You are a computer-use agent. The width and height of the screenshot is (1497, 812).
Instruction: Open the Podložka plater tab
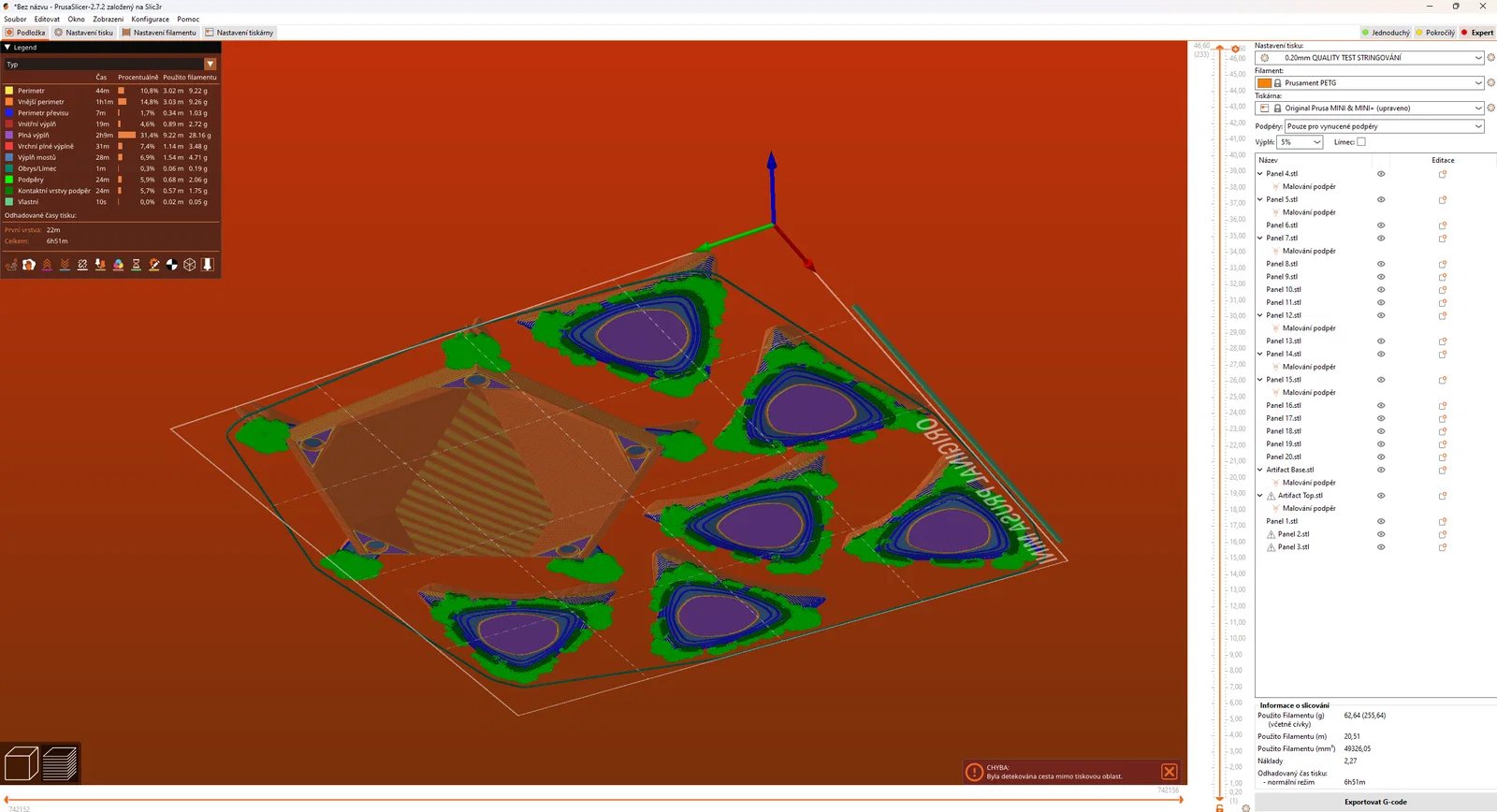click(x=25, y=33)
